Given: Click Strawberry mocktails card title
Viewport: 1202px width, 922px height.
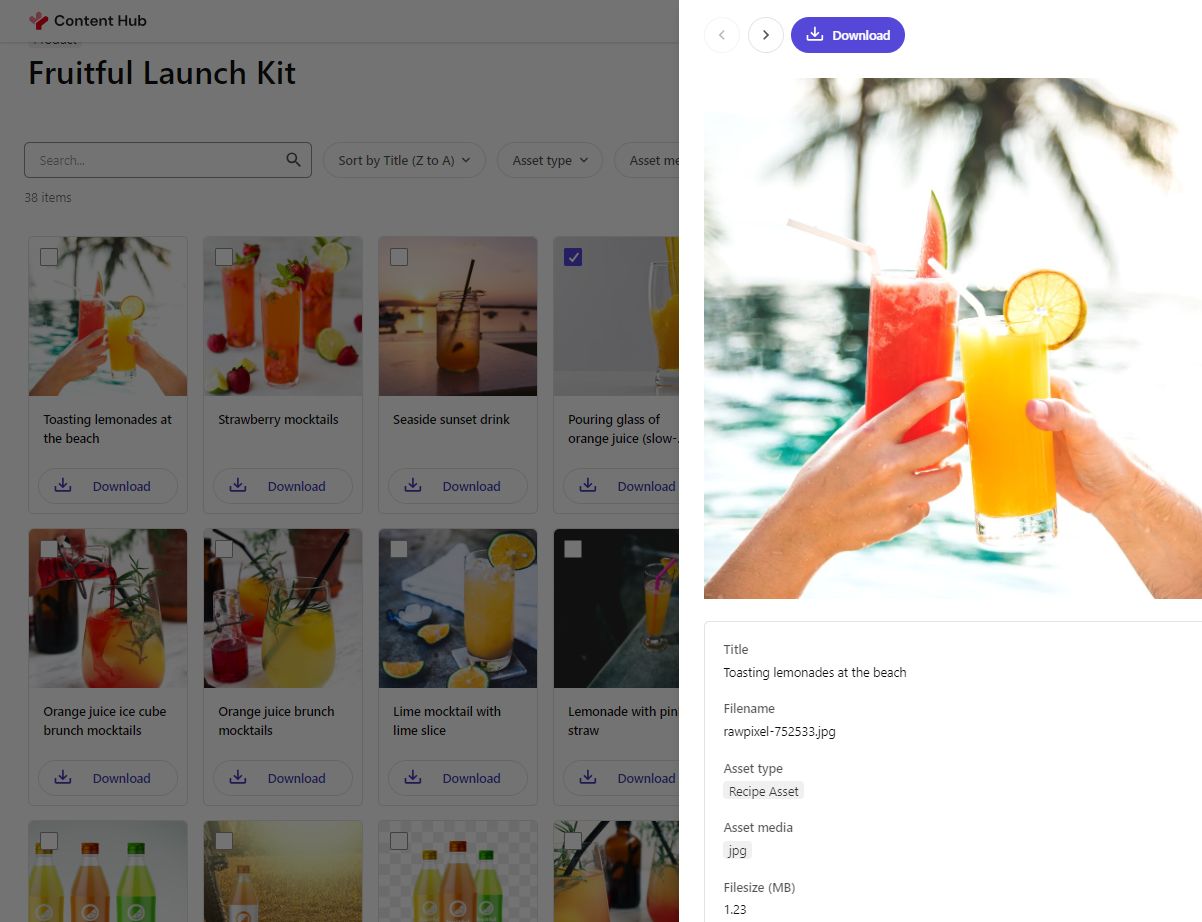Looking at the screenshot, I should [278, 419].
